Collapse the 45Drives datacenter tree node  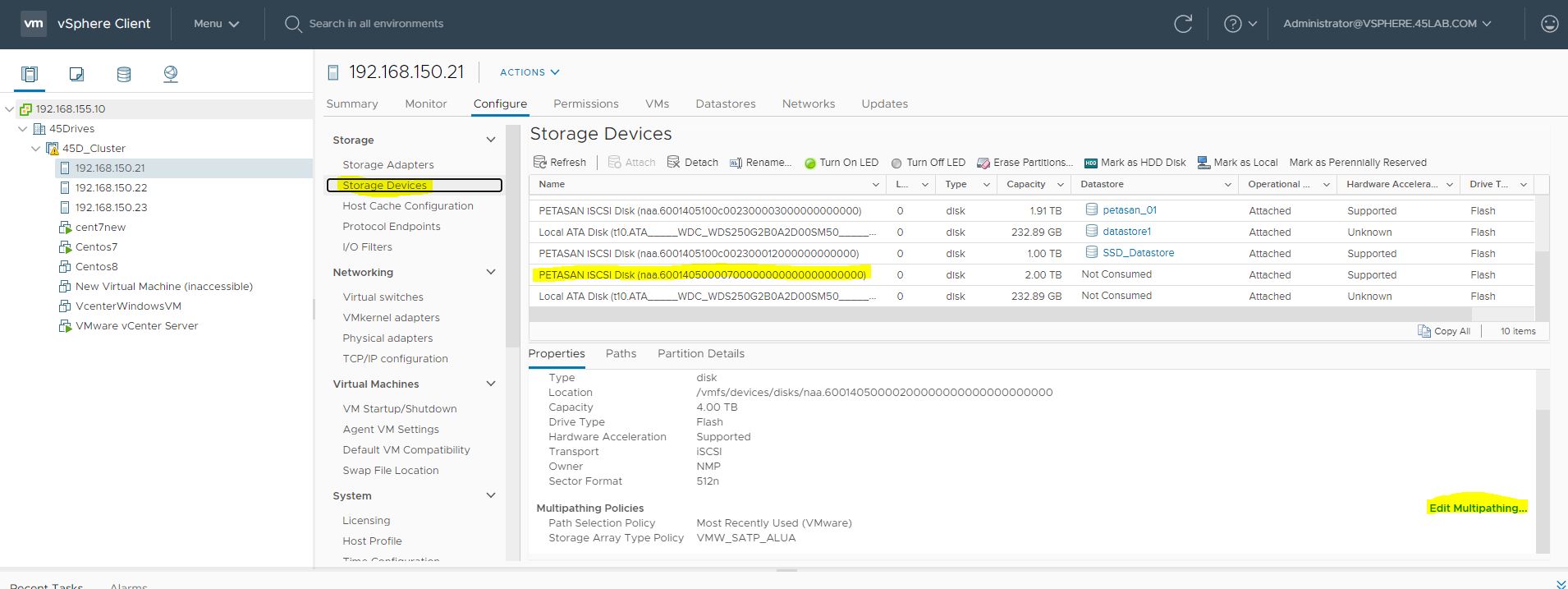(x=23, y=128)
